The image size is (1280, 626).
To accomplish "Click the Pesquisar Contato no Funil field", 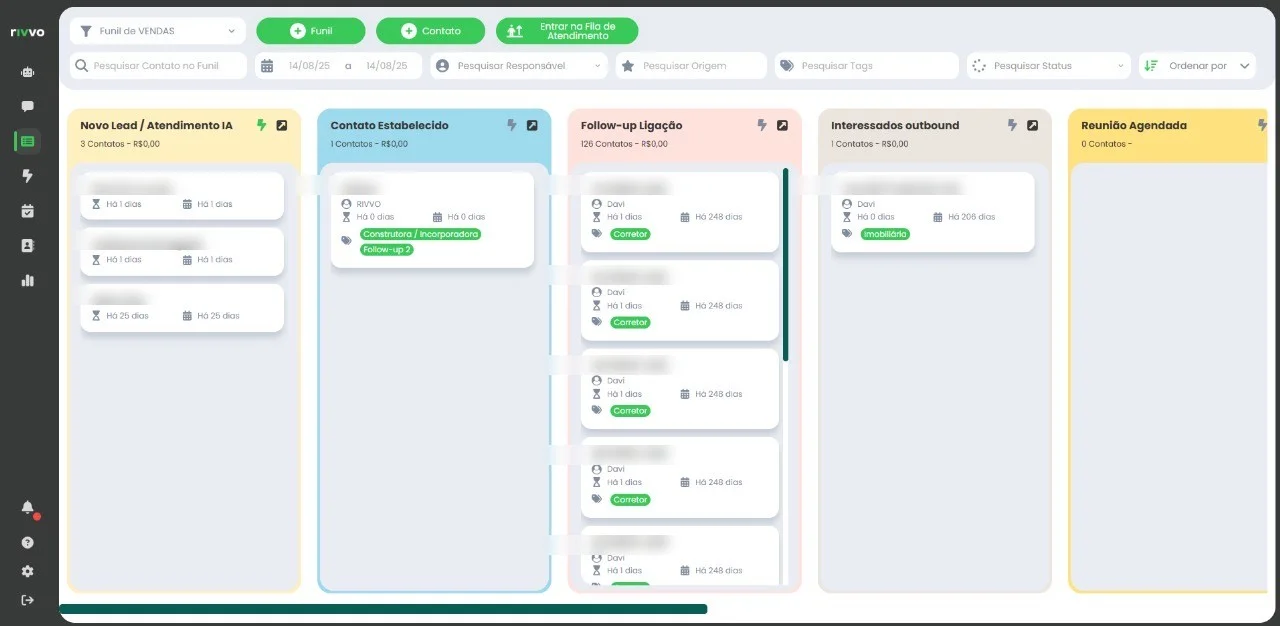I will (x=157, y=65).
